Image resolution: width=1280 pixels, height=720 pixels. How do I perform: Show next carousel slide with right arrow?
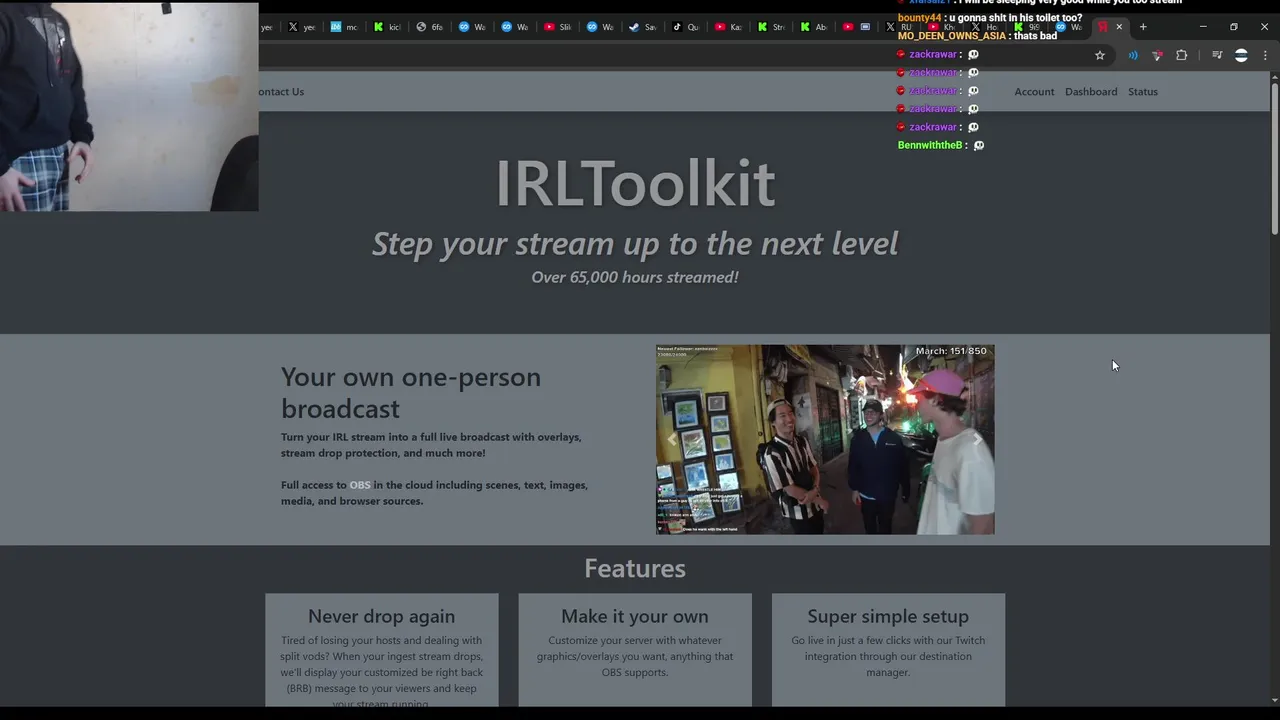point(978,440)
